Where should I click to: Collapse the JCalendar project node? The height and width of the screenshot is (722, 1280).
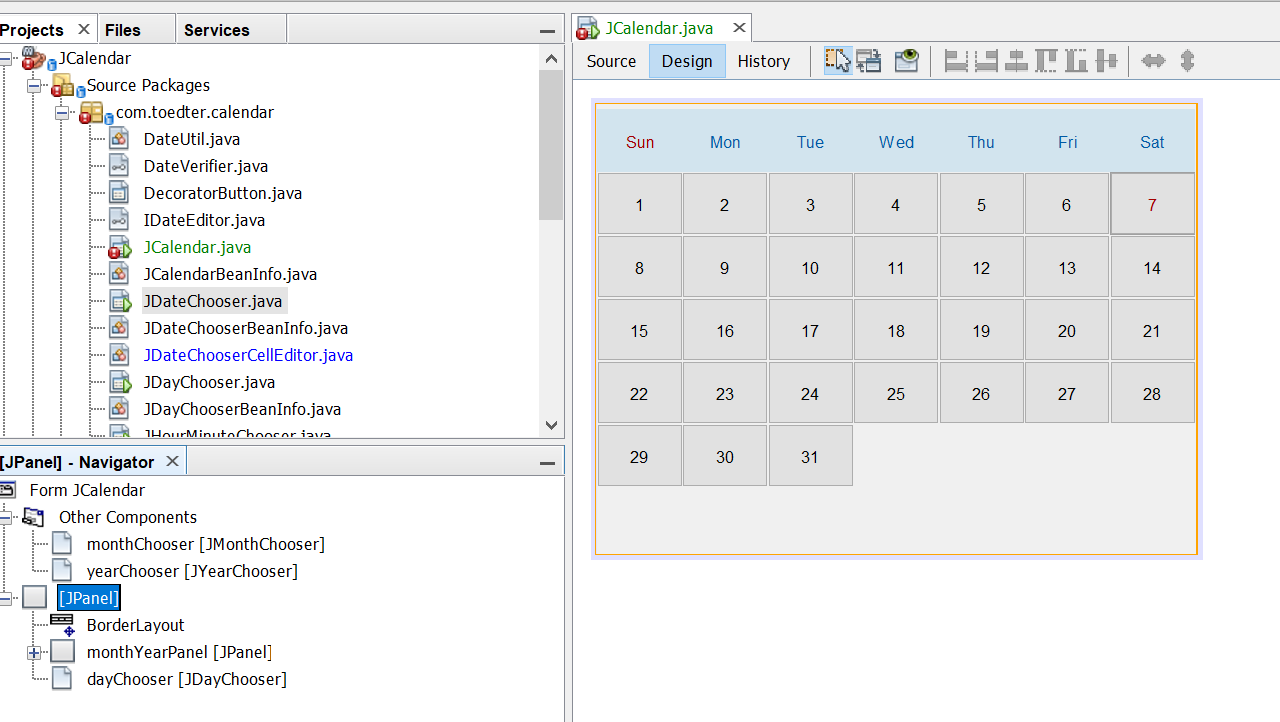(6, 59)
